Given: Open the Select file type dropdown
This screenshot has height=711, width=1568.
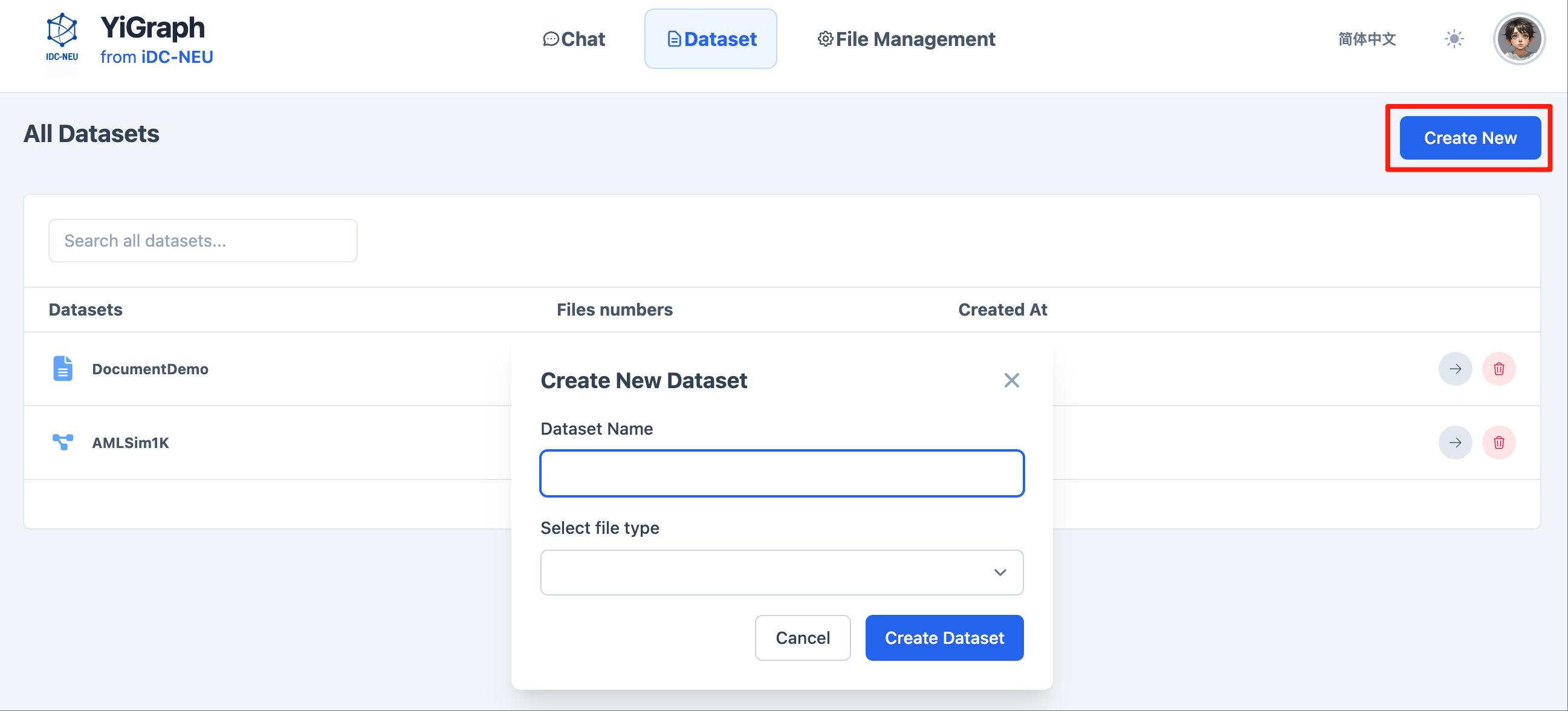Looking at the screenshot, I should click(782, 572).
